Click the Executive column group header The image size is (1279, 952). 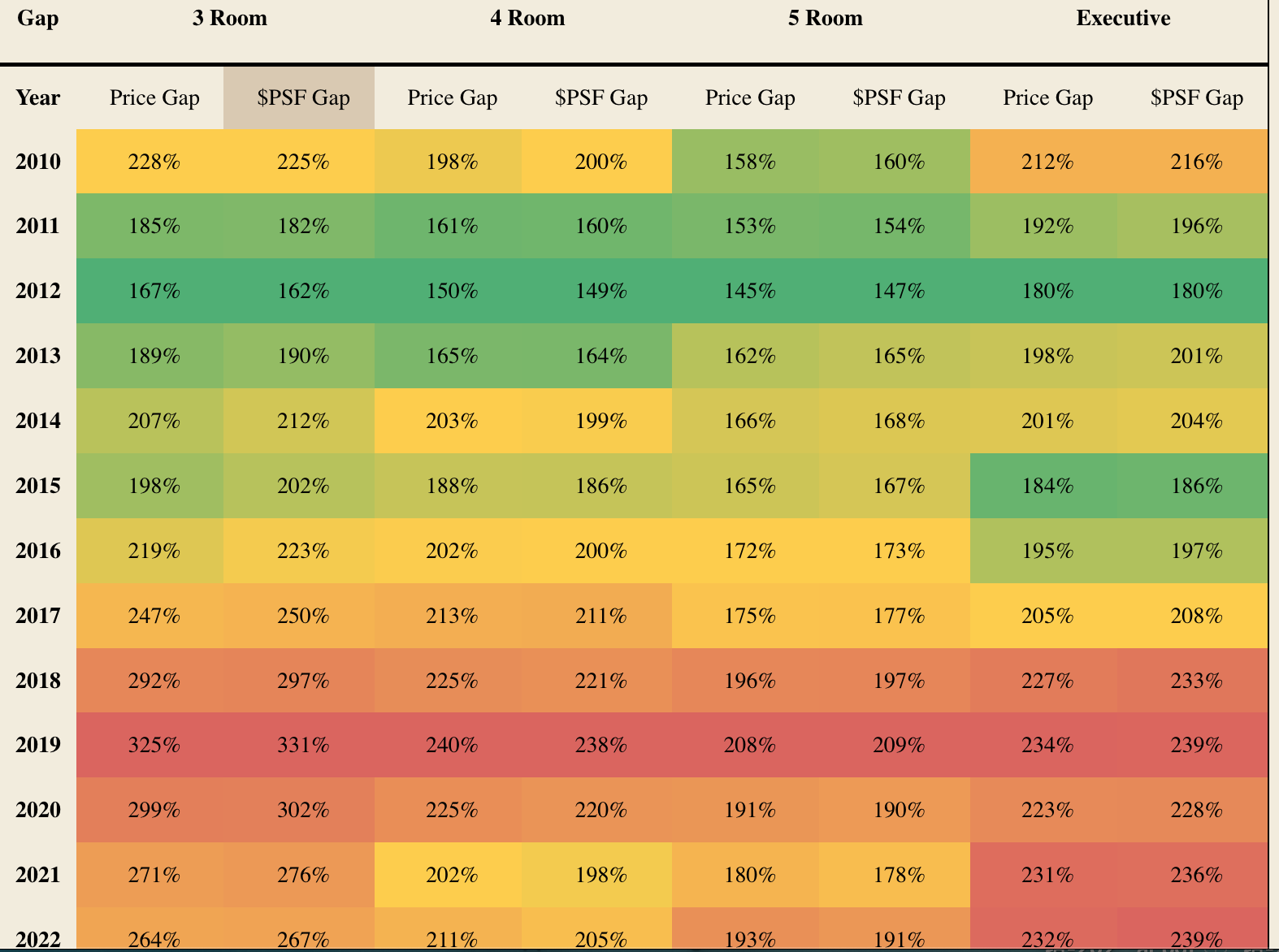1123,18
